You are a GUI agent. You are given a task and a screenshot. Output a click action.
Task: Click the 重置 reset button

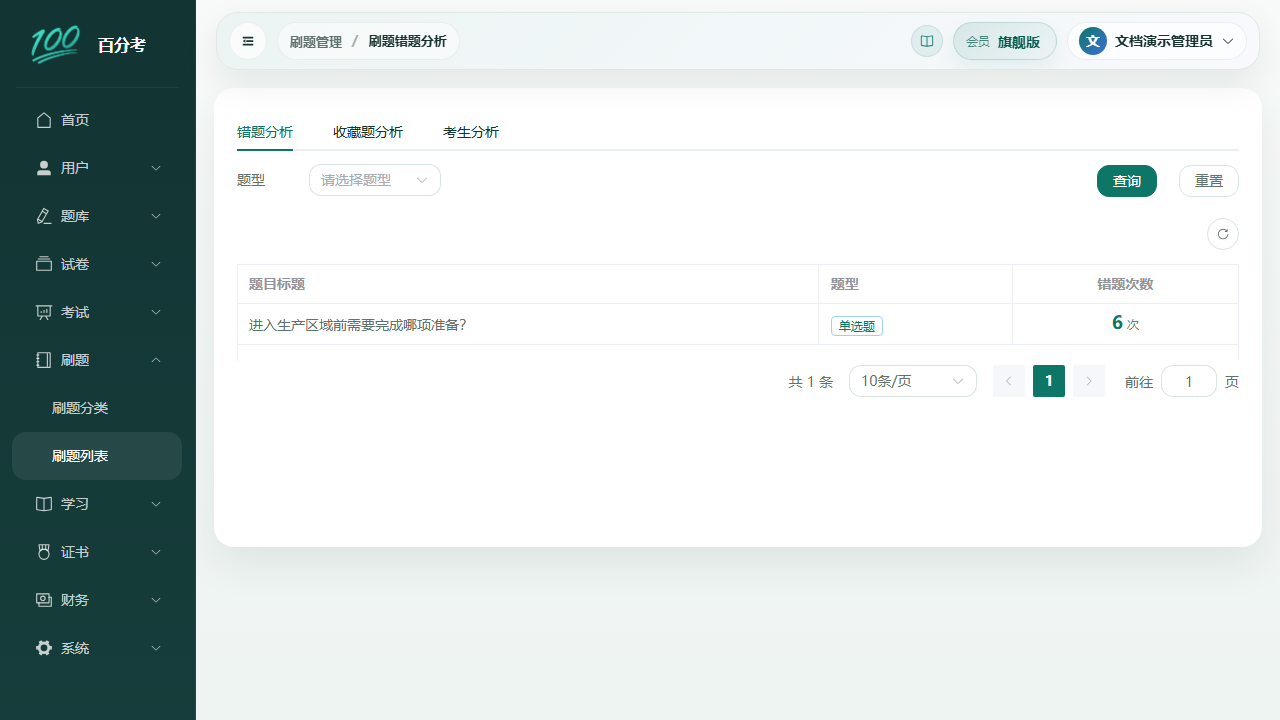pos(1209,181)
